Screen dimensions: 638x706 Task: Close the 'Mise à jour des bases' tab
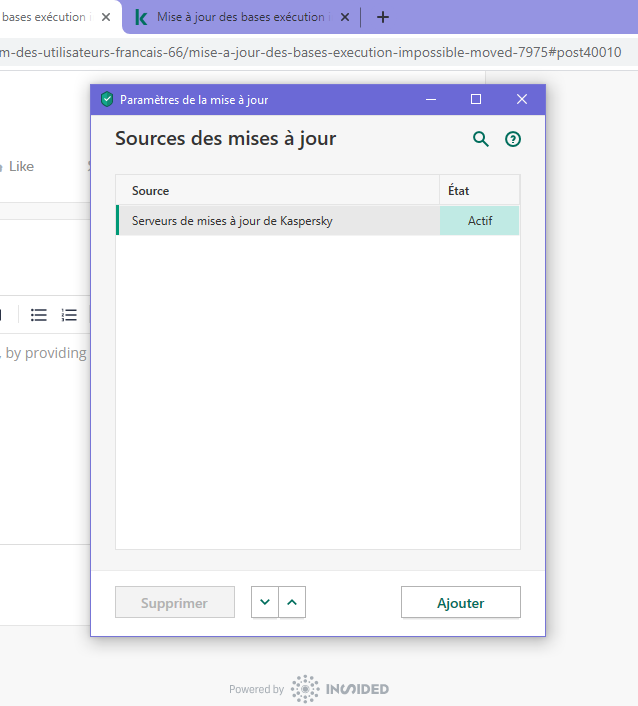pos(345,17)
